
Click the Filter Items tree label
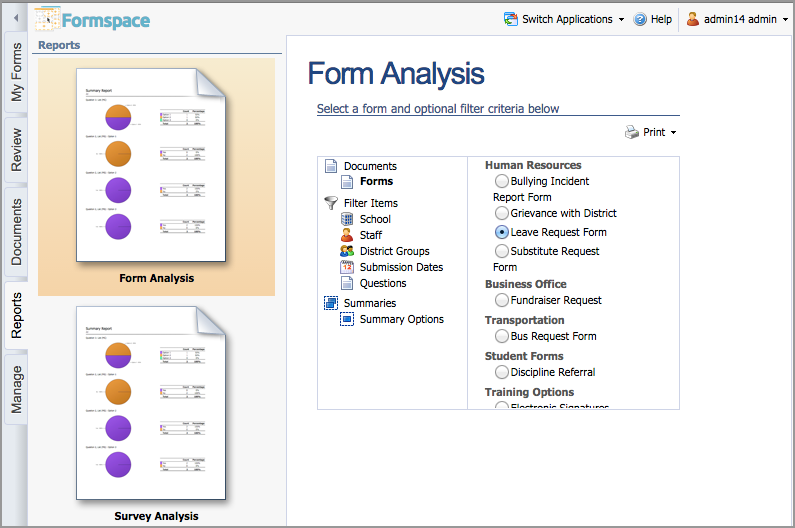[371, 203]
